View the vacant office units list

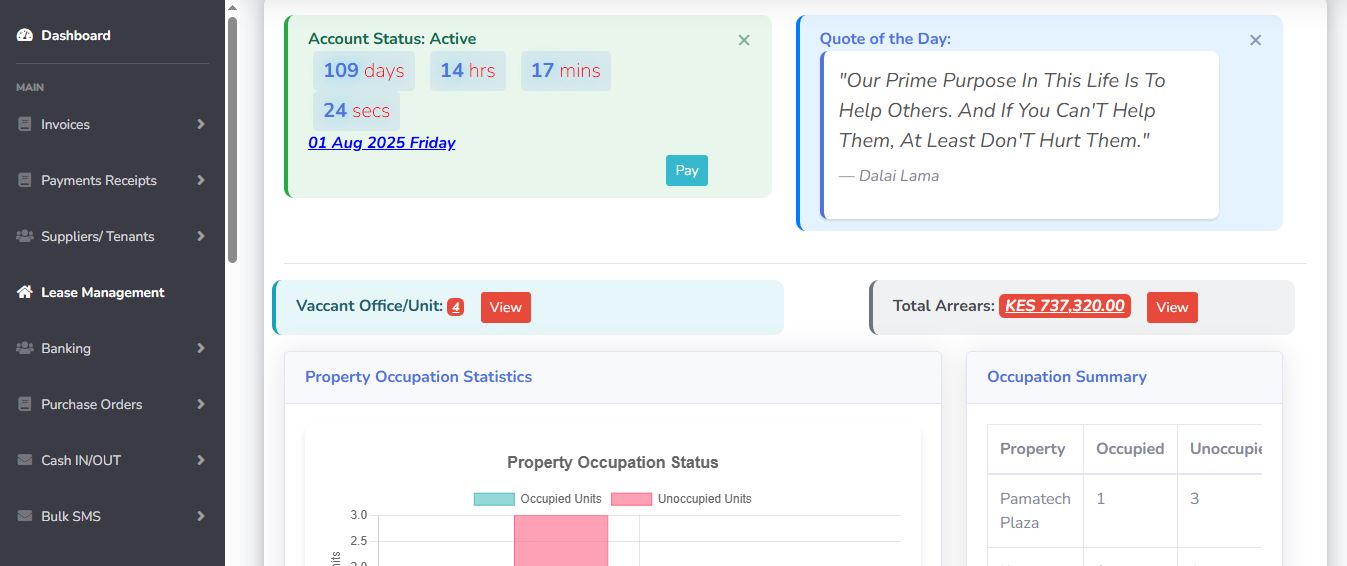tap(505, 307)
